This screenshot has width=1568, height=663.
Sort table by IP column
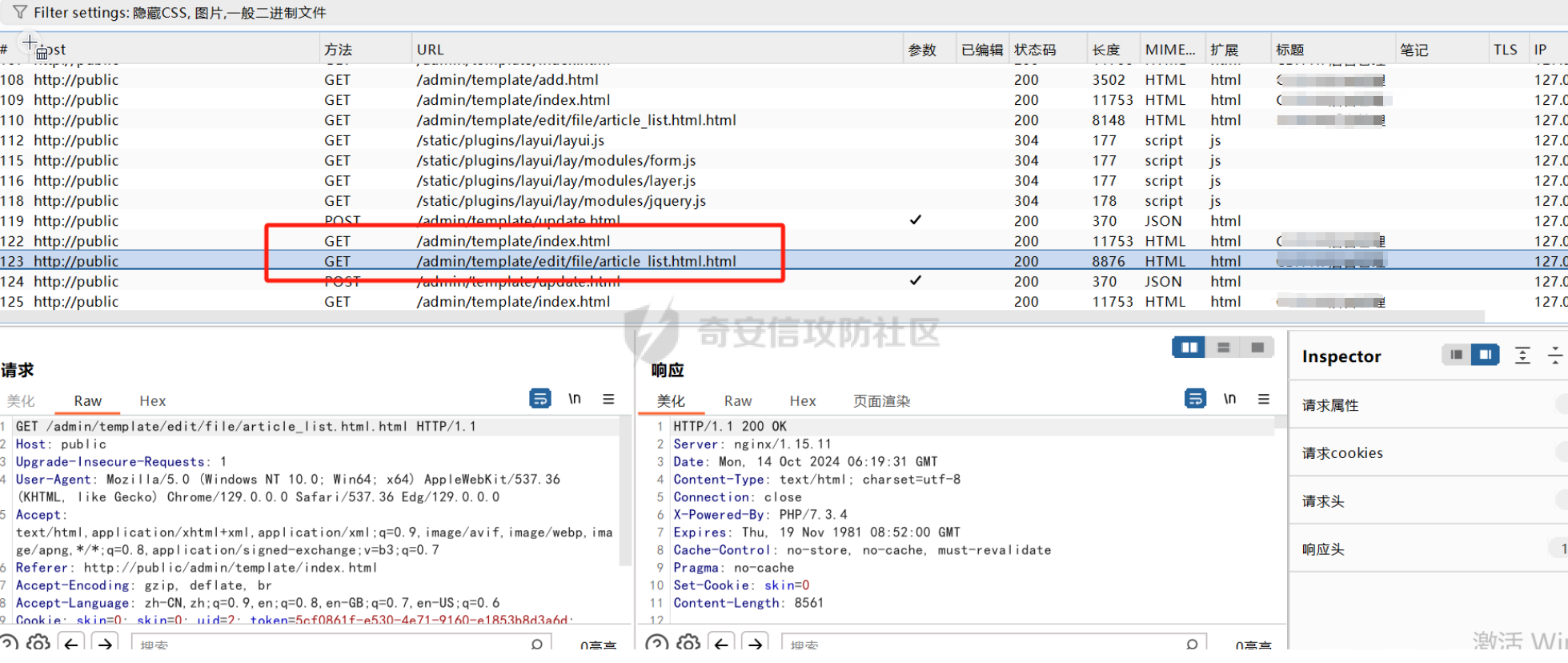[1549, 50]
